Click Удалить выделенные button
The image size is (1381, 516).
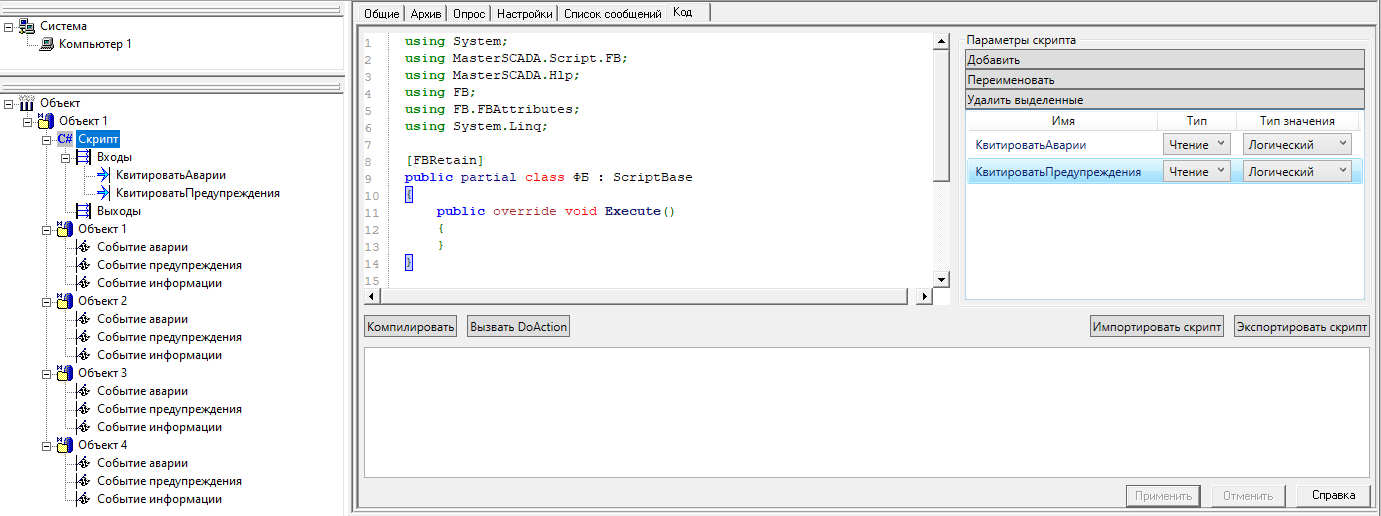(1165, 100)
